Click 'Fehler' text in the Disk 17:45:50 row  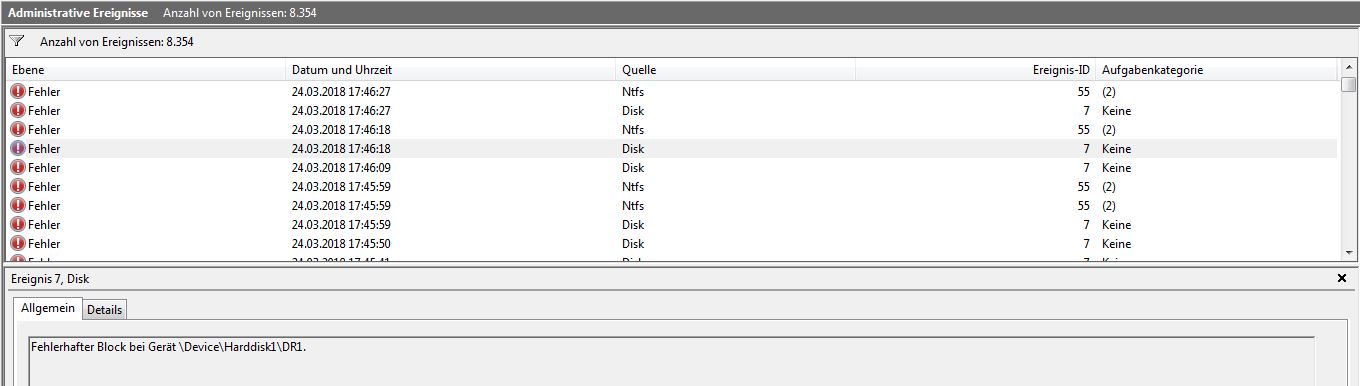click(44, 244)
